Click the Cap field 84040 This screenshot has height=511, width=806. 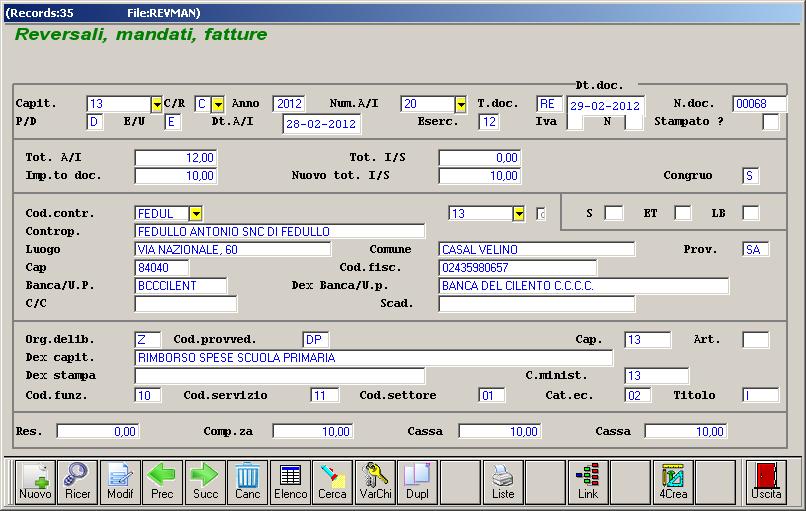pyautogui.click(x=162, y=268)
